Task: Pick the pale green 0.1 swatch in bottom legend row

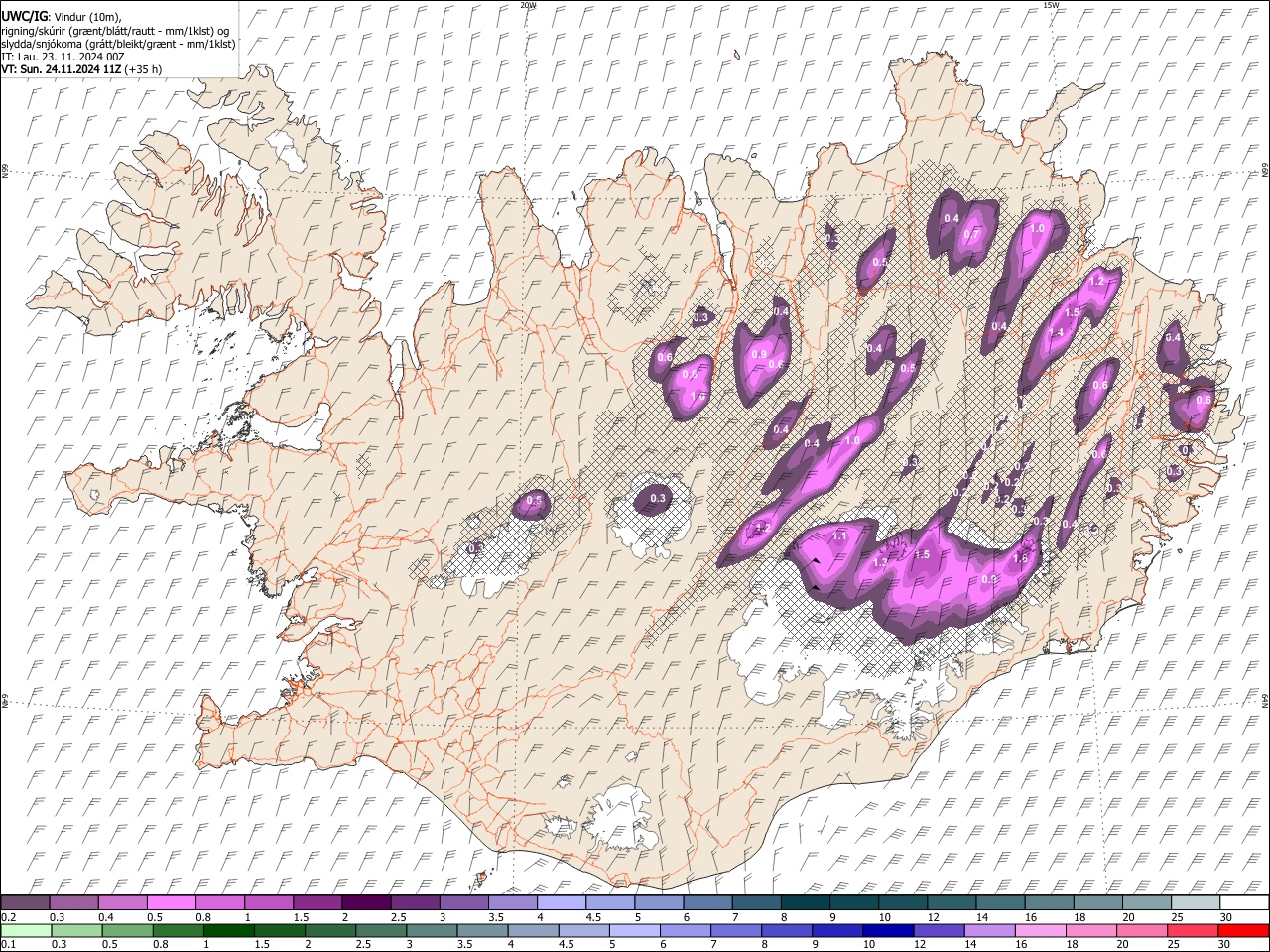Action: [25, 930]
